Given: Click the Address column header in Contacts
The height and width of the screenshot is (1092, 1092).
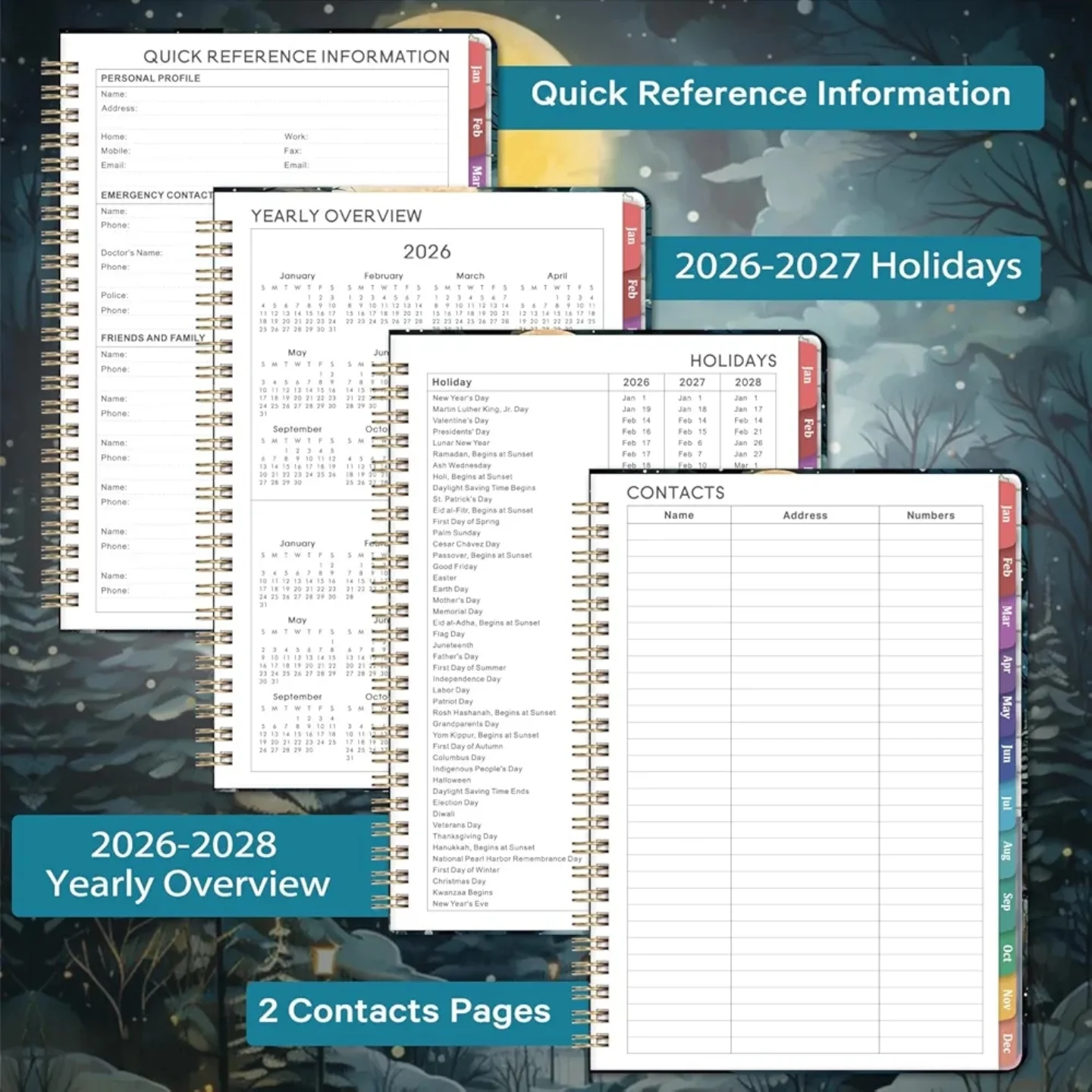Looking at the screenshot, I should (805, 516).
